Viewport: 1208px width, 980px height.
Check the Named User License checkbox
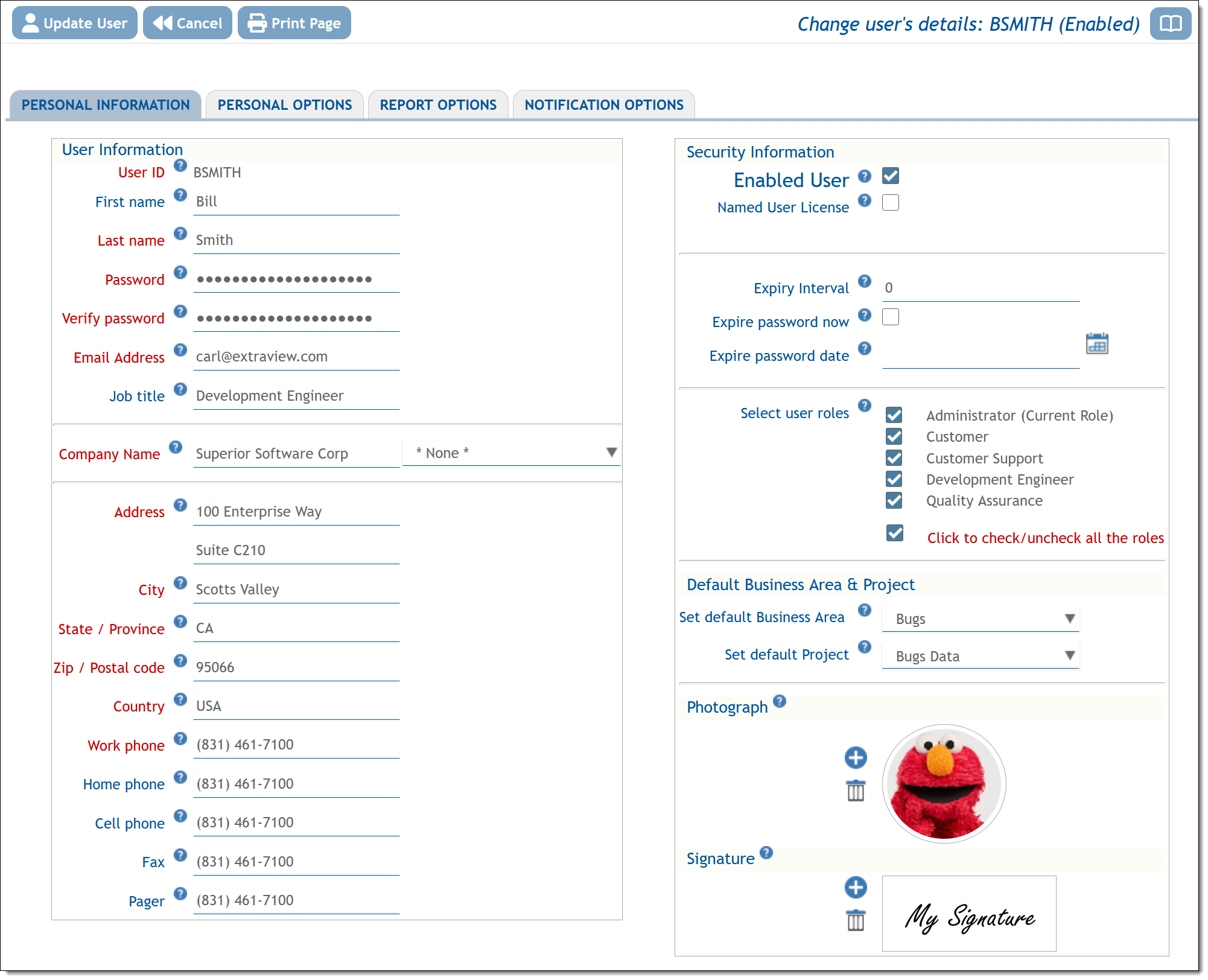tap(891, 203)
